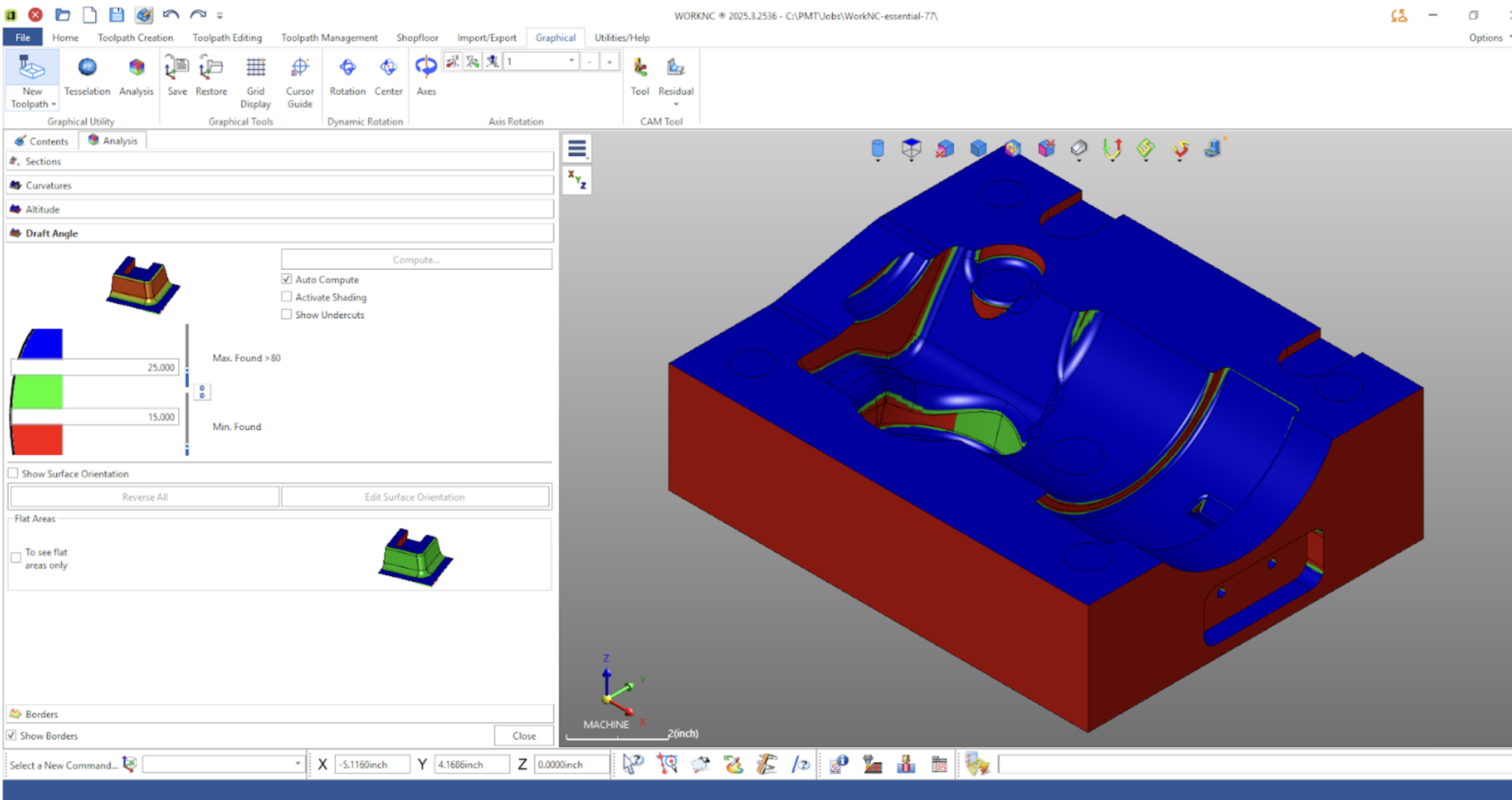Open the File menu
1512x800 pixels.
[23, 38]
